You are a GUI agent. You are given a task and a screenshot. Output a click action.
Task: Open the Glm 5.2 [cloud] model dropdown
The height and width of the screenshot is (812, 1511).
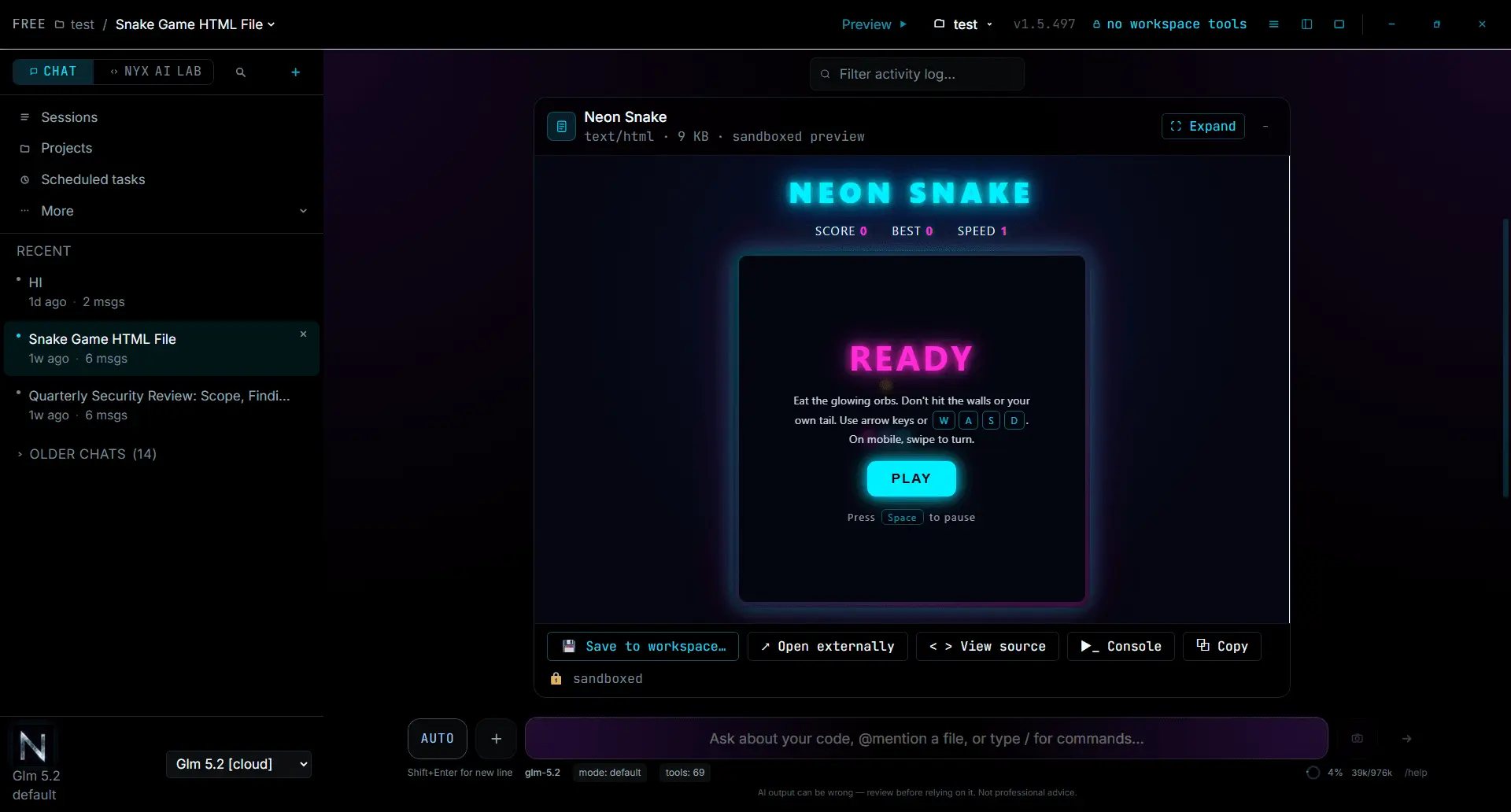(x=239, y=764)
